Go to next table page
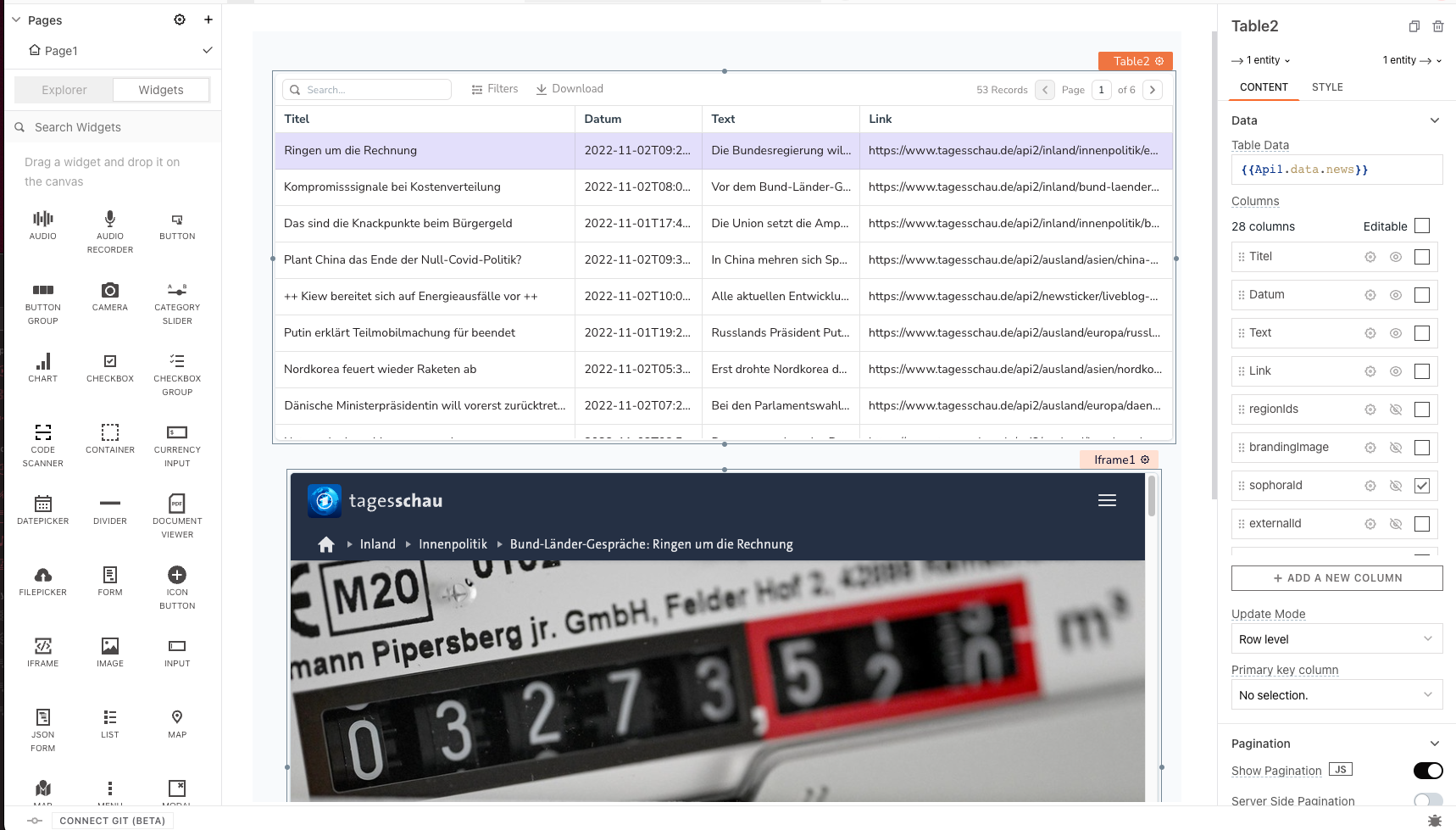Image resolution: width=1456 pixels, height=830 pixels. point(1153,90)
